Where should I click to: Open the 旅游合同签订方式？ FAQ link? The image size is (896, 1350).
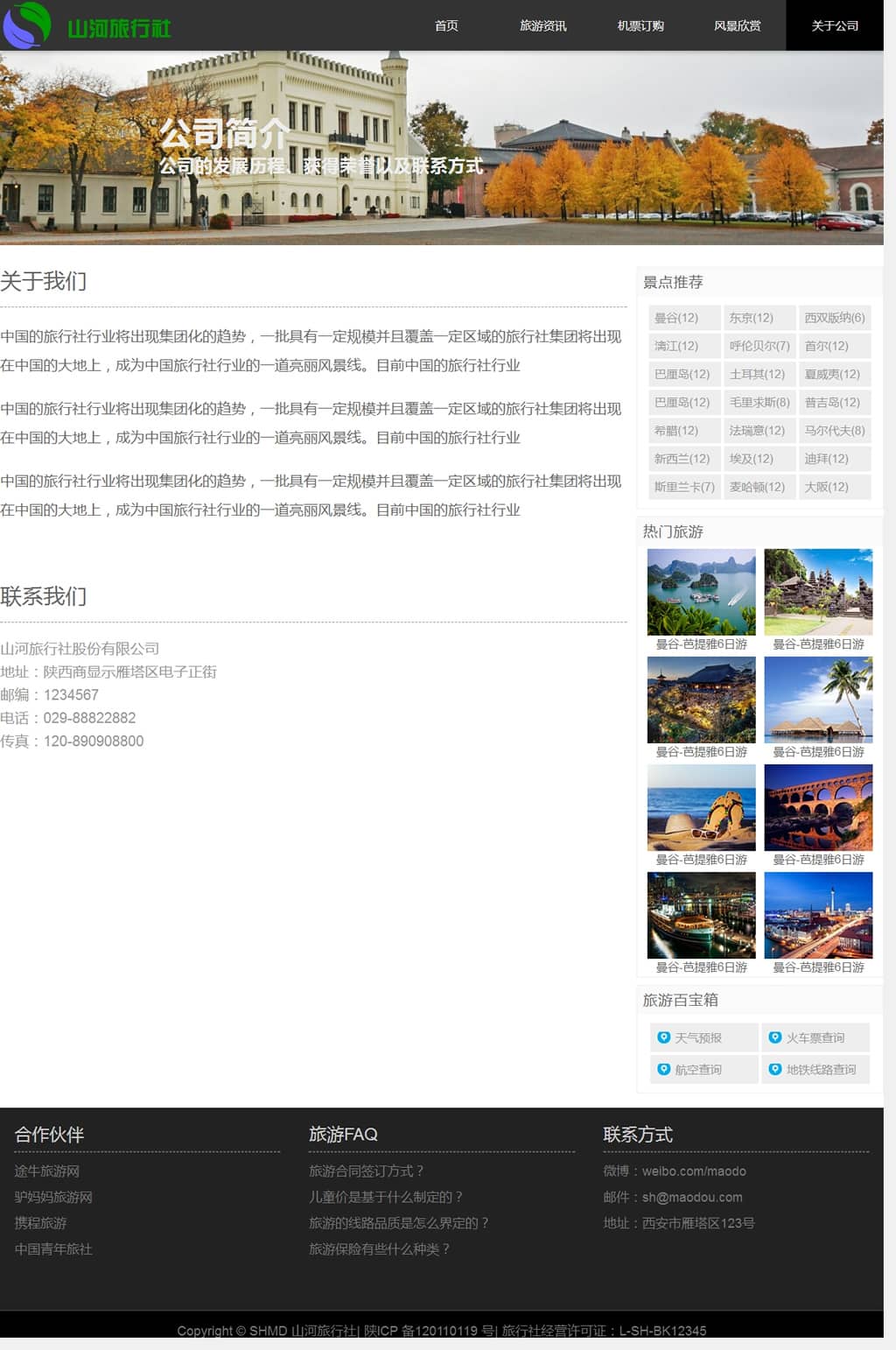(x=367, y=1171)
